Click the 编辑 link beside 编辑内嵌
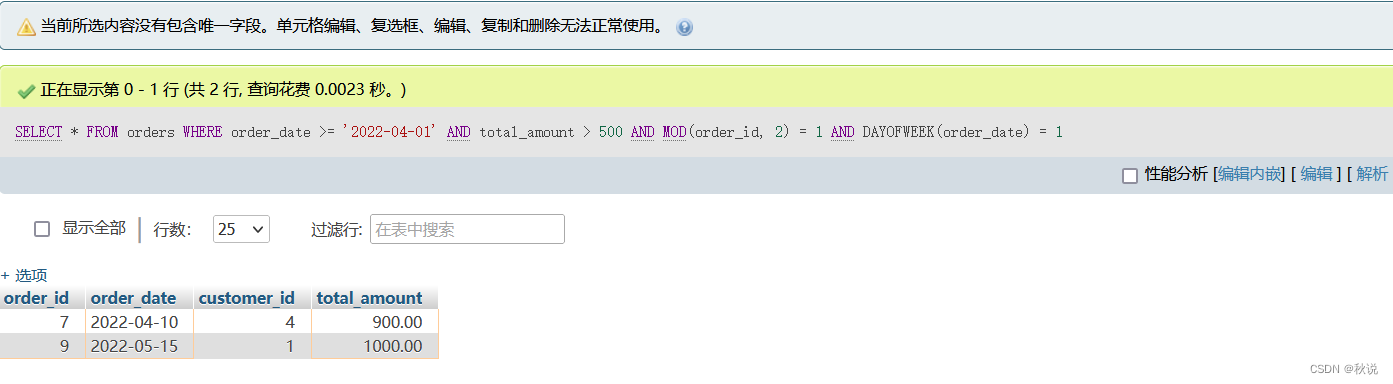This screenshot has height=384, width=1393. pos(1316,174)
